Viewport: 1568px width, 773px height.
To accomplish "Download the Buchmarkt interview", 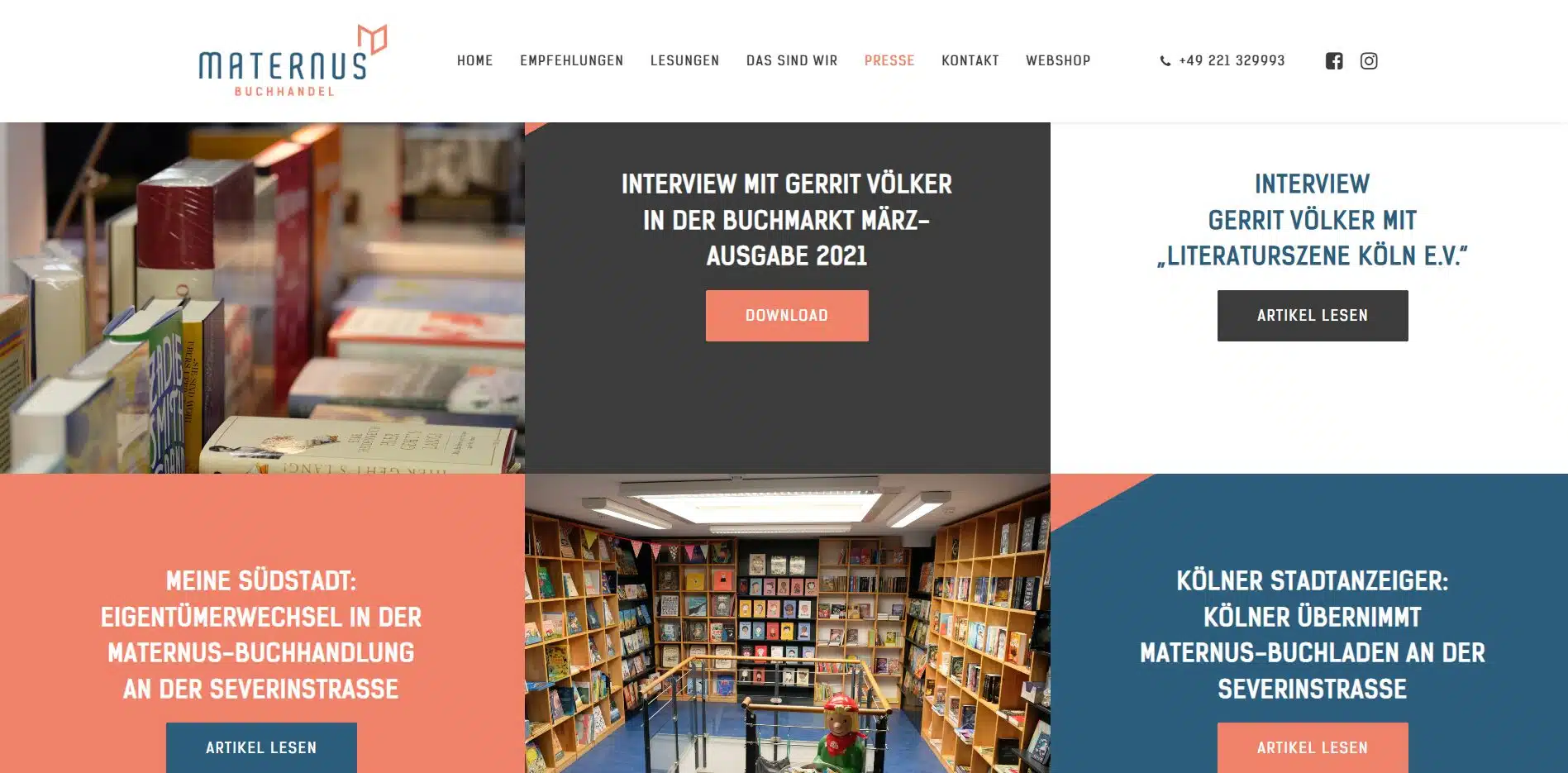I will coord(787,316).
